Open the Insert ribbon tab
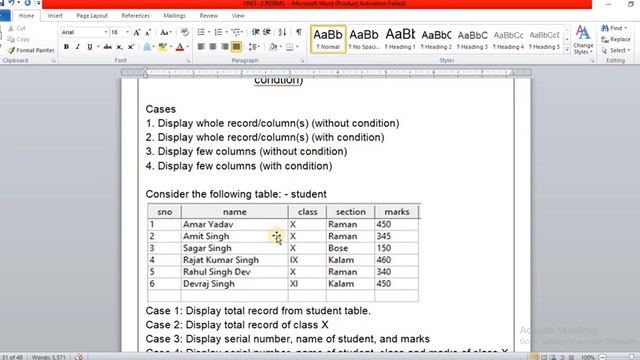The height and width of the screenshot is (360, 640). point(55,16)
